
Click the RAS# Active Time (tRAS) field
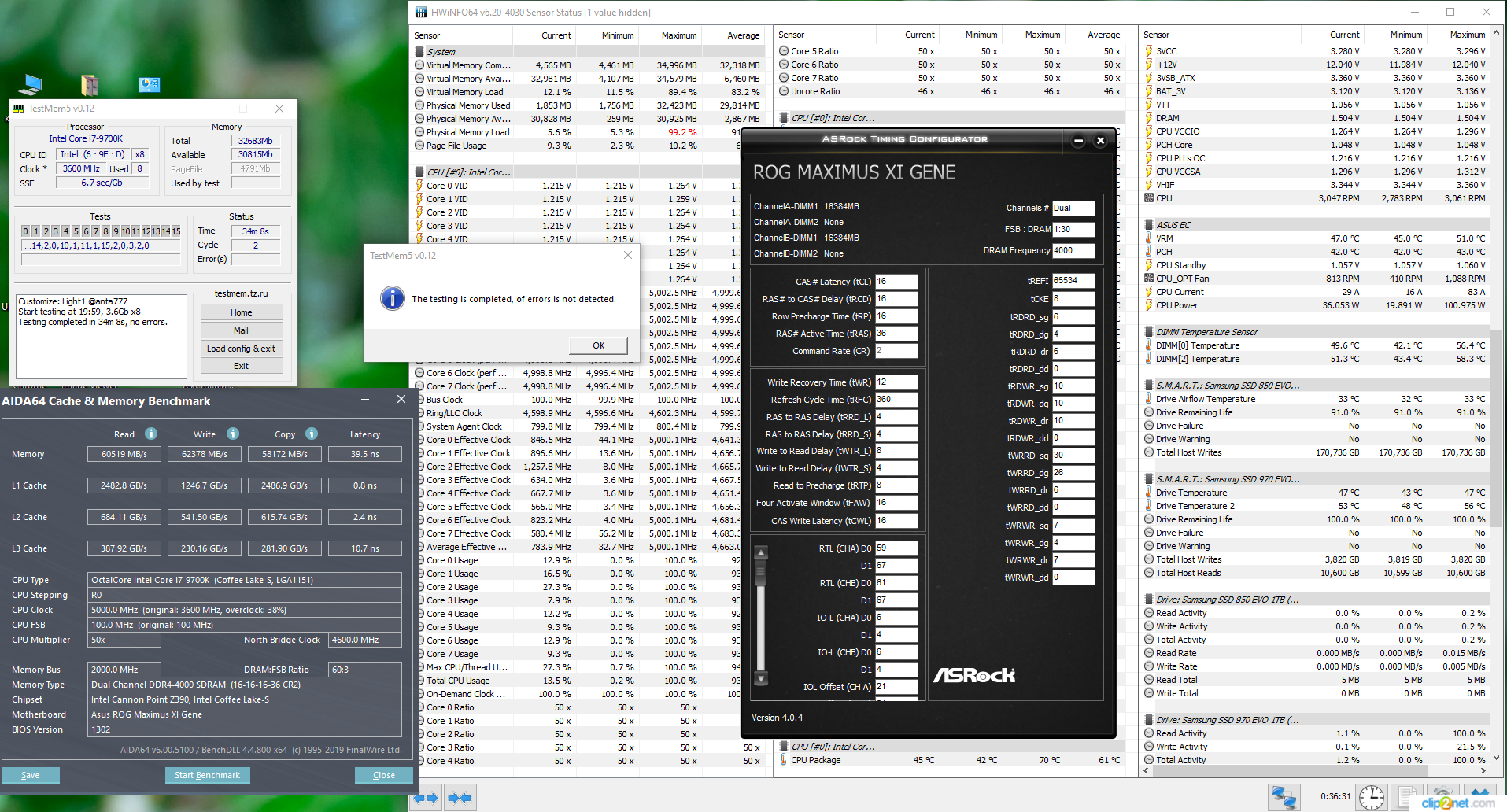(896, 334)
